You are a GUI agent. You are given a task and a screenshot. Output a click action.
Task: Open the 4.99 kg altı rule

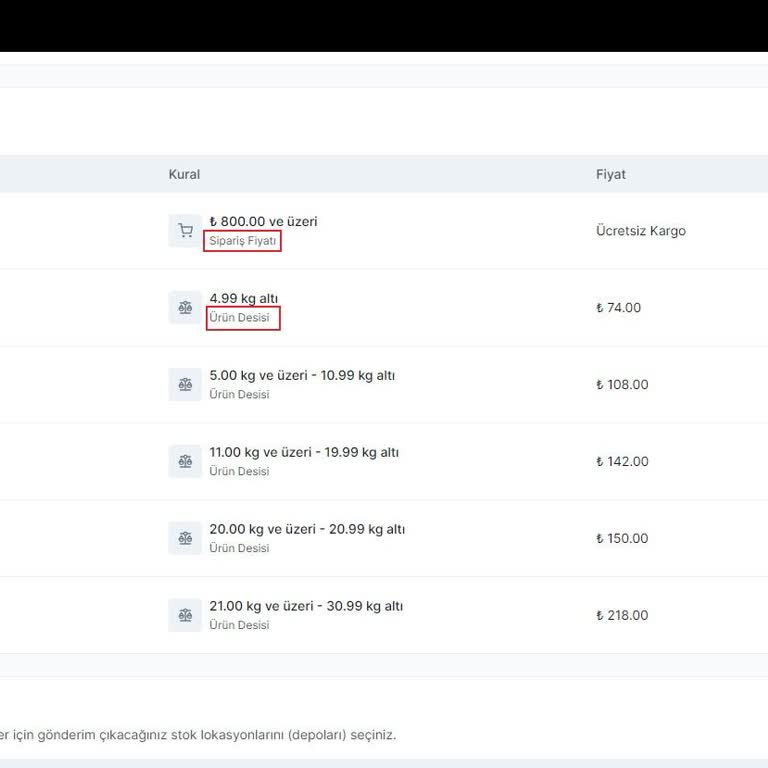click(244, 299)
